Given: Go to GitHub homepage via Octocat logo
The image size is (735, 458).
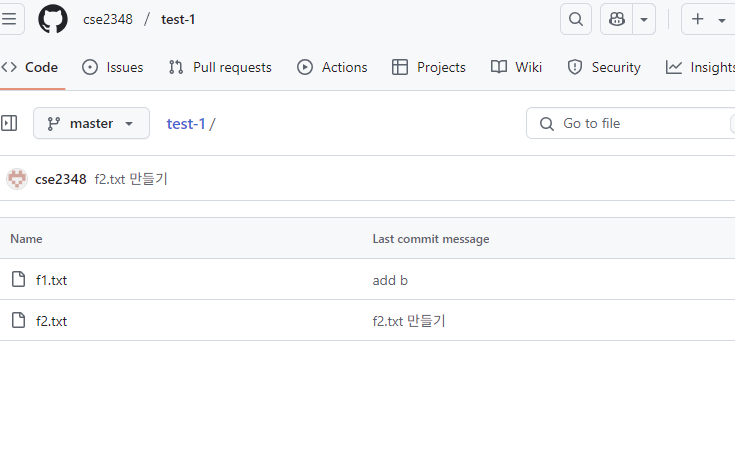Looking at the screenshot, I should pyautogui.click(x=52, y=19).
